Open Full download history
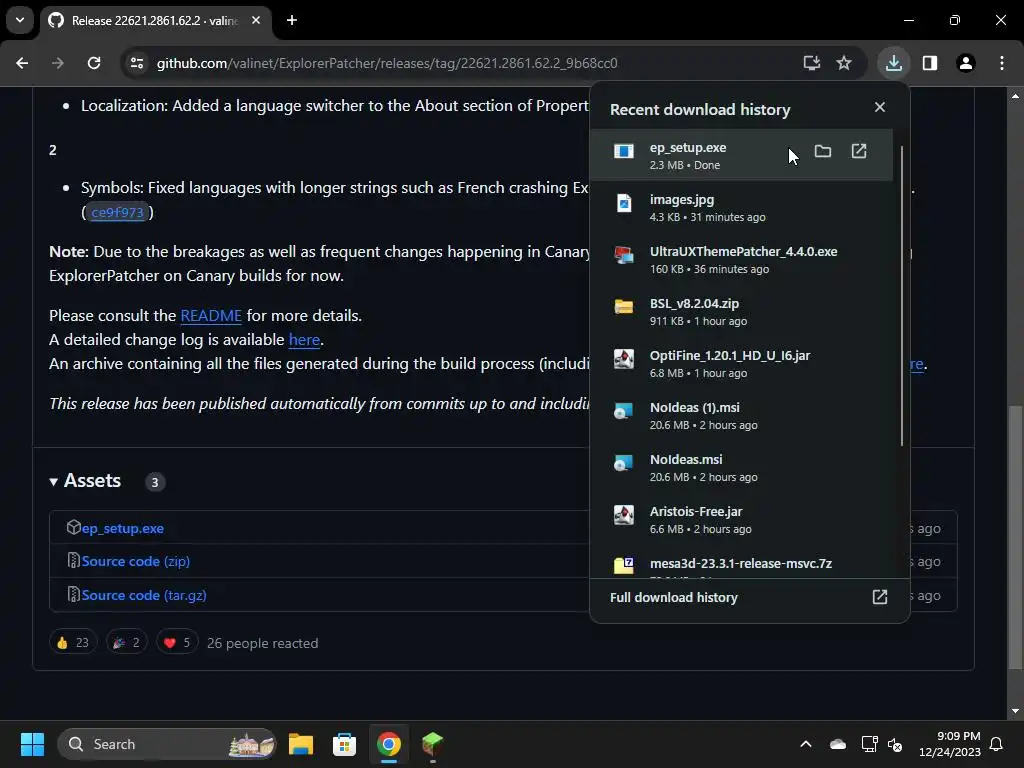 click(x=749, y=598)
